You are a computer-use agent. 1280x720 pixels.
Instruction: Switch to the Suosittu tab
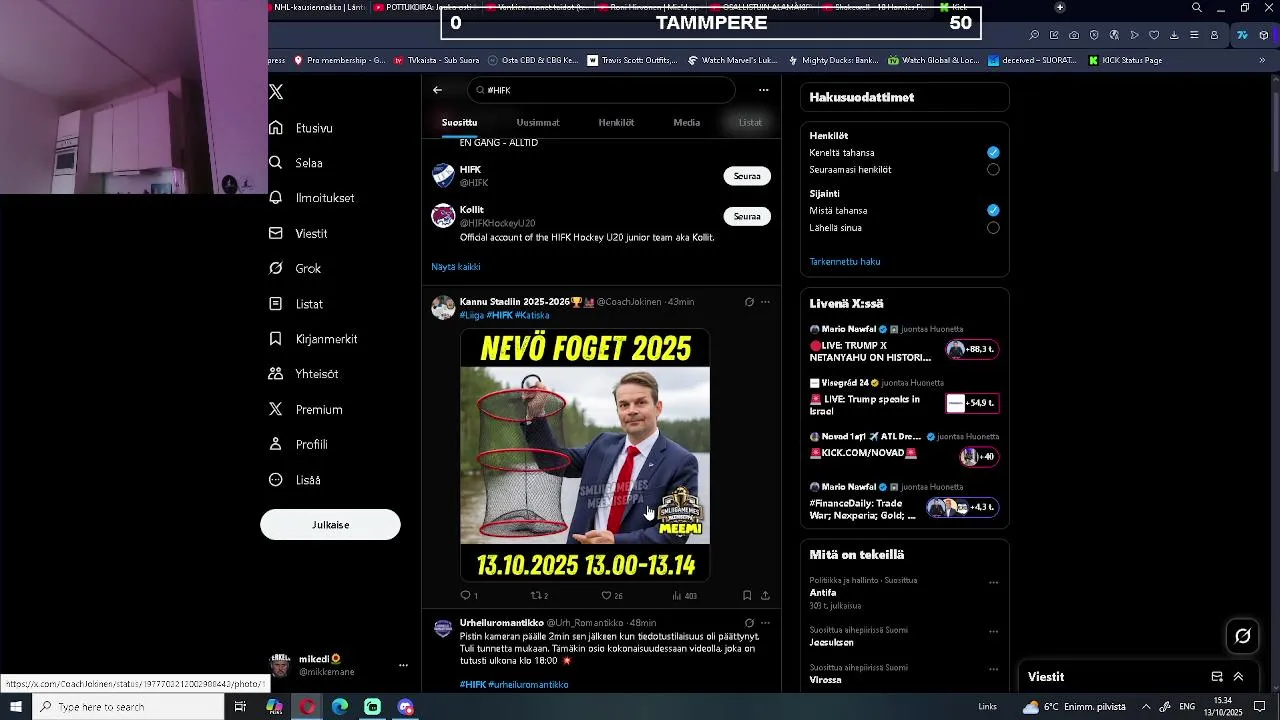tap(459, 122)
